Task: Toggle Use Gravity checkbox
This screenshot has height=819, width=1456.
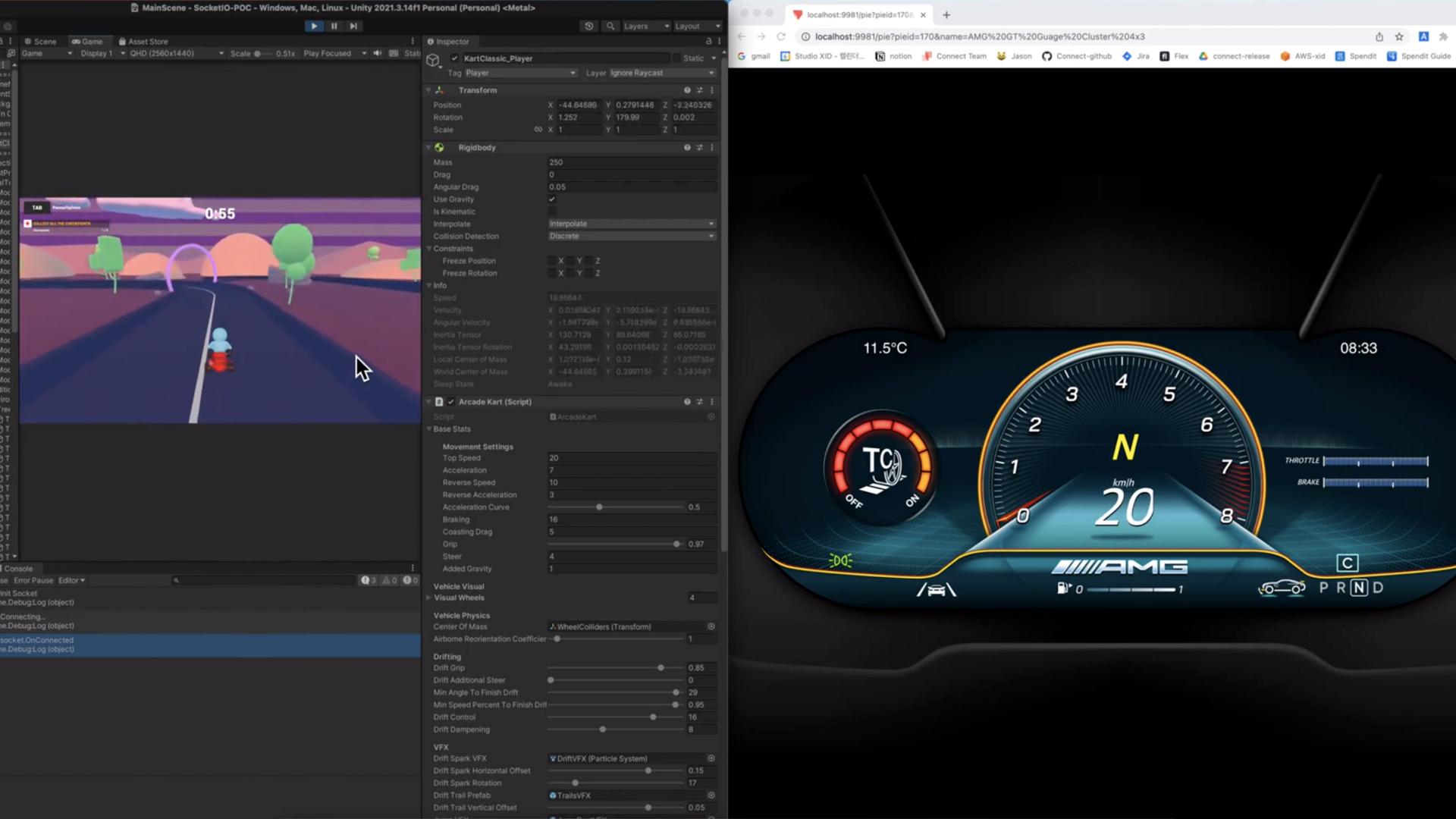Action: 552,199
